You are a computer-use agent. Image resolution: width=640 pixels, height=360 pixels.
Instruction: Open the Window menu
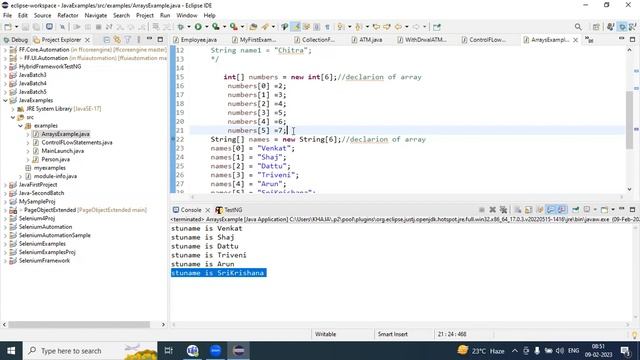pos(187,16)
